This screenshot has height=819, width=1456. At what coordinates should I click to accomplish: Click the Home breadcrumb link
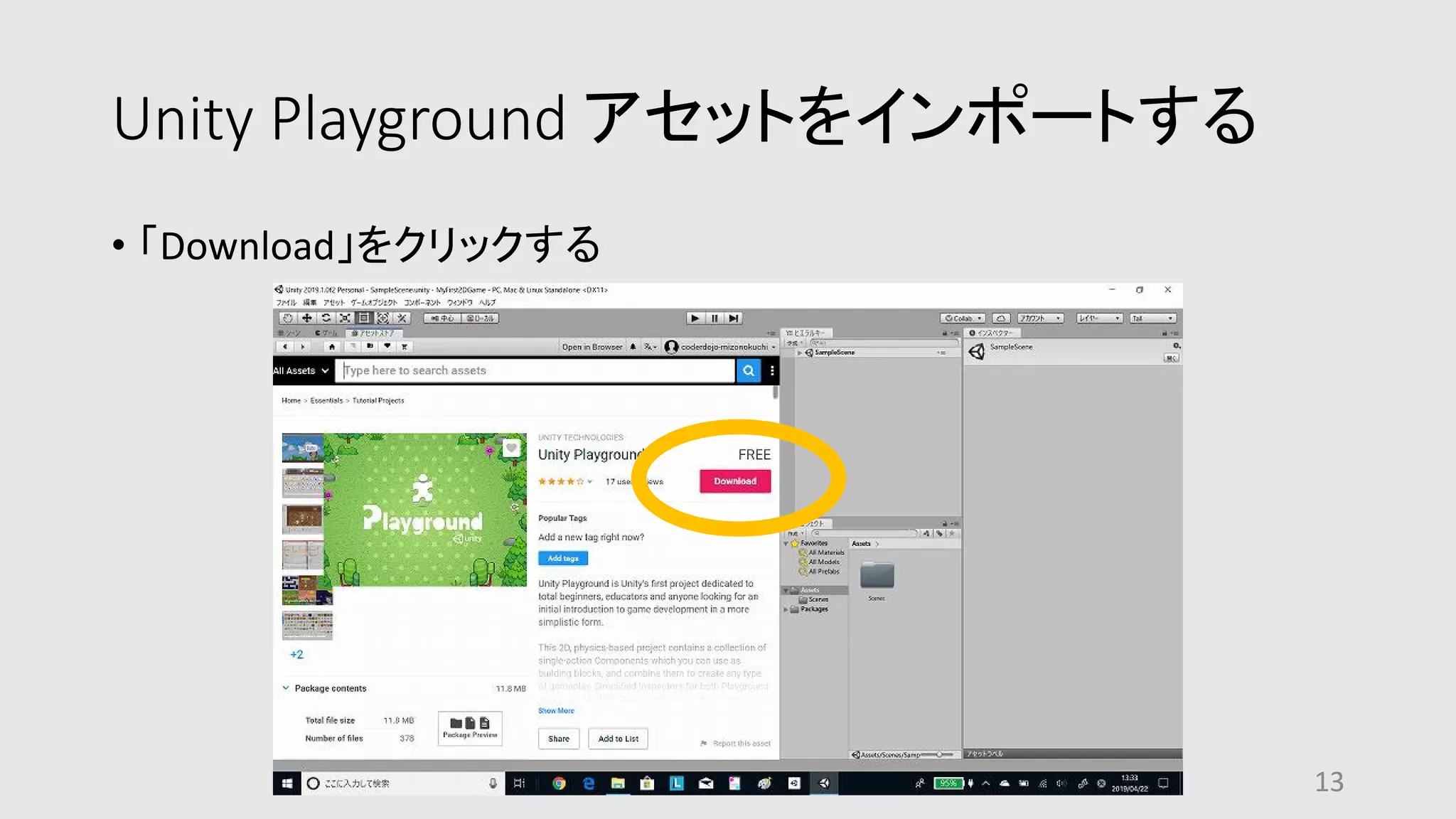coord(291,400)
